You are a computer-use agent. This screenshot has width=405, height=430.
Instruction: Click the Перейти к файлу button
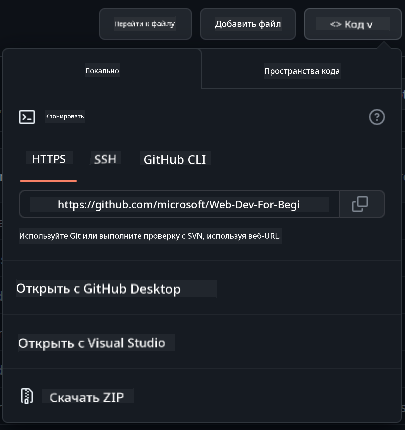point(145,24)
